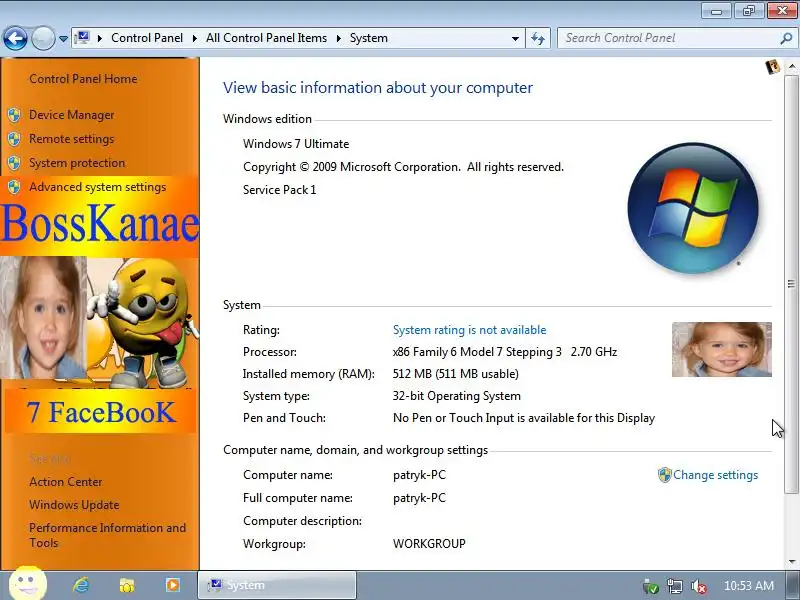Expand arrow after All Control Panel Items

pyautogui.click(x=338, y=38)
